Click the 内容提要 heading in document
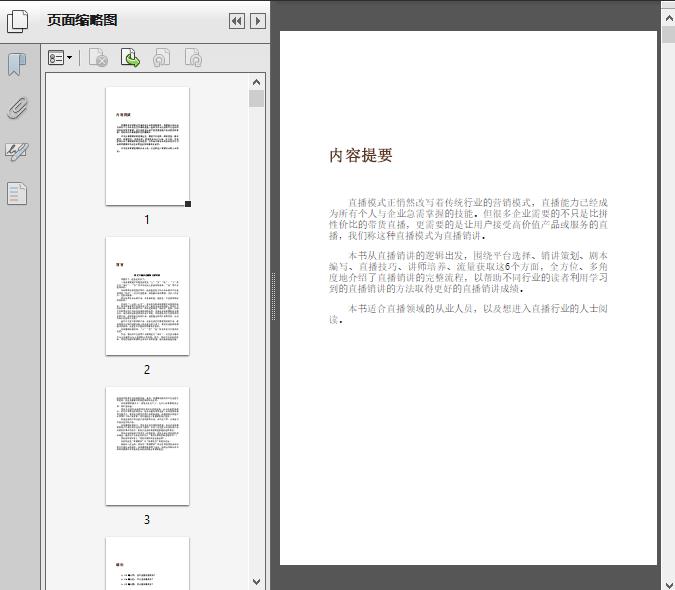The width and height of the screenshot is (675, 590). pos(361,155)
